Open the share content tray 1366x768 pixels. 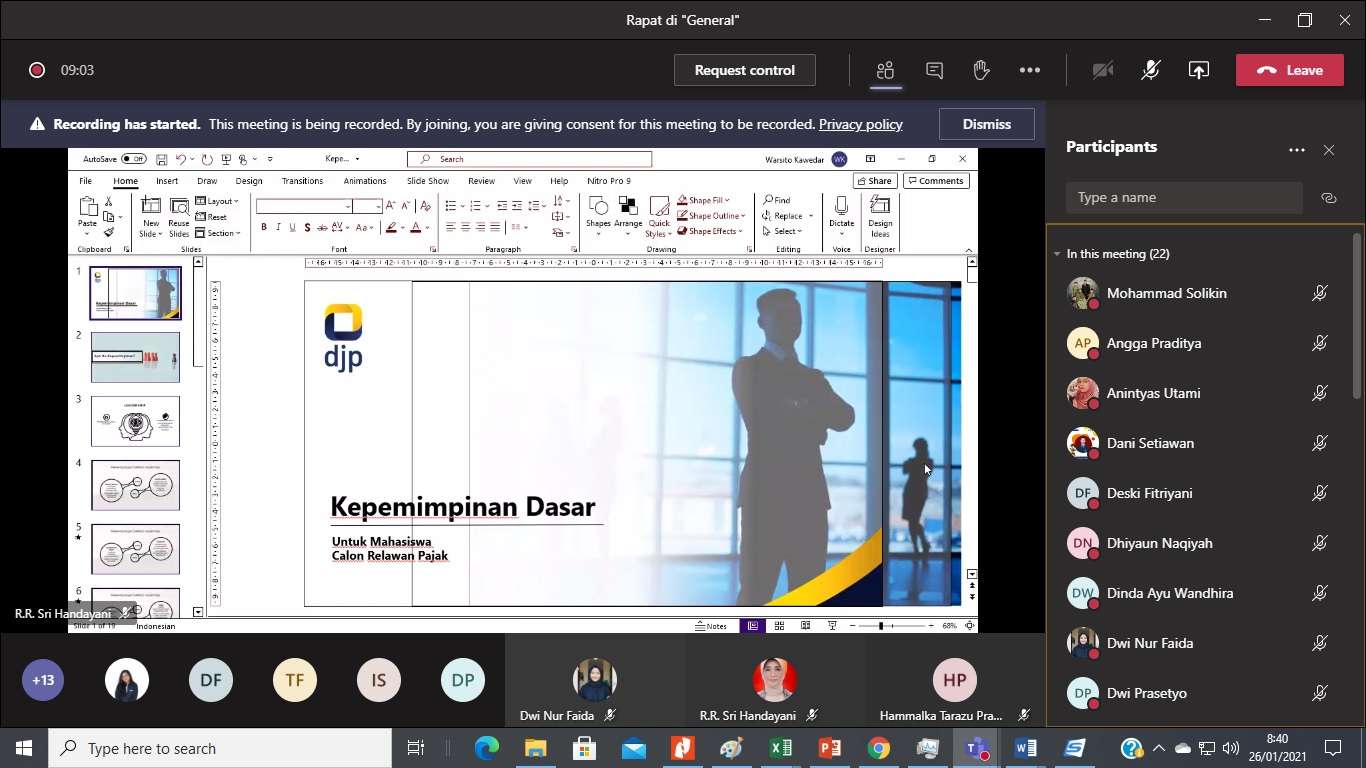[x=1198, y=70]
